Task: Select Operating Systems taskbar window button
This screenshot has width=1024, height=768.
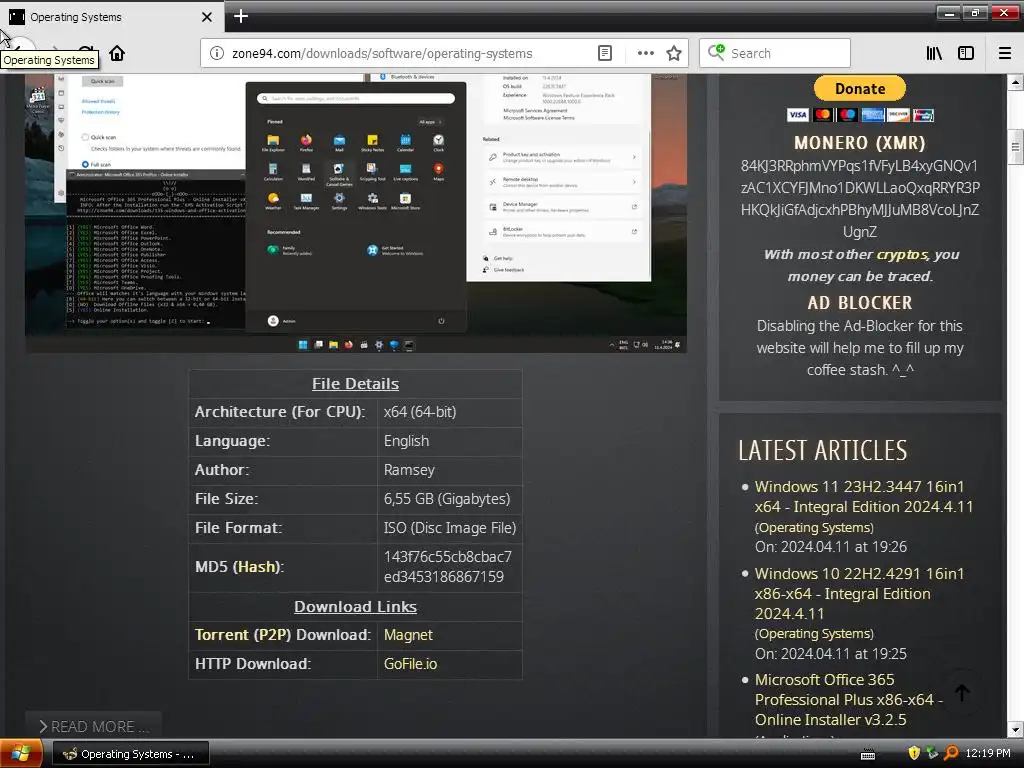Action: click(x=130, y=754)
